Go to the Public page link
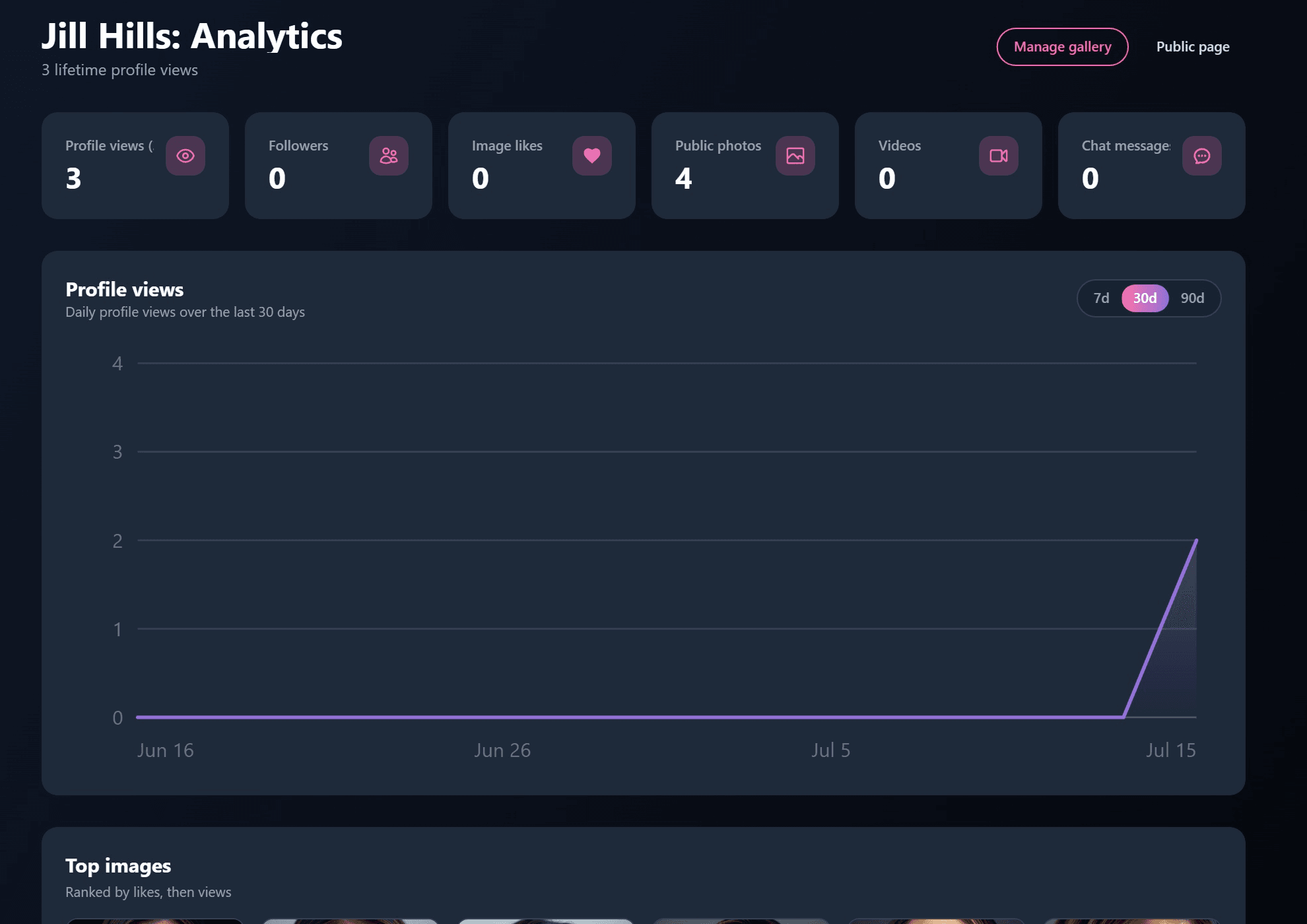1307x924 pixels. (1193, 47)
